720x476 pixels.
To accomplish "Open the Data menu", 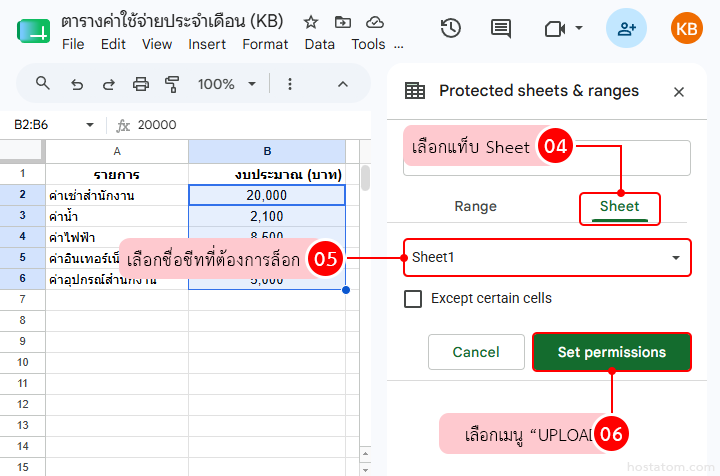I will coord(320,44).
